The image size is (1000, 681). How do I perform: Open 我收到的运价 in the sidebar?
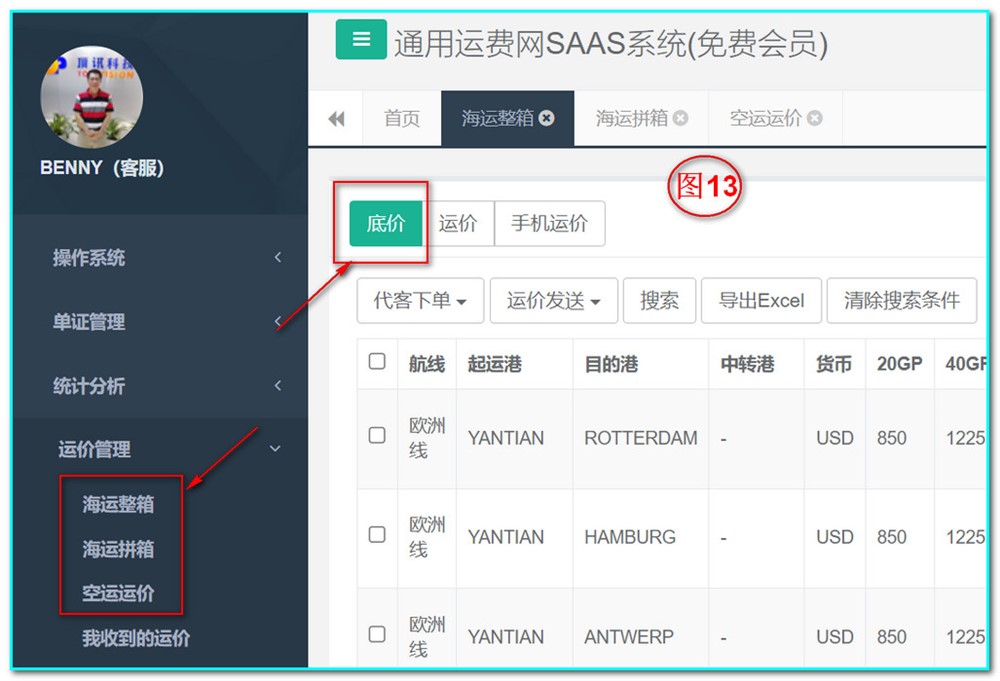136,638
